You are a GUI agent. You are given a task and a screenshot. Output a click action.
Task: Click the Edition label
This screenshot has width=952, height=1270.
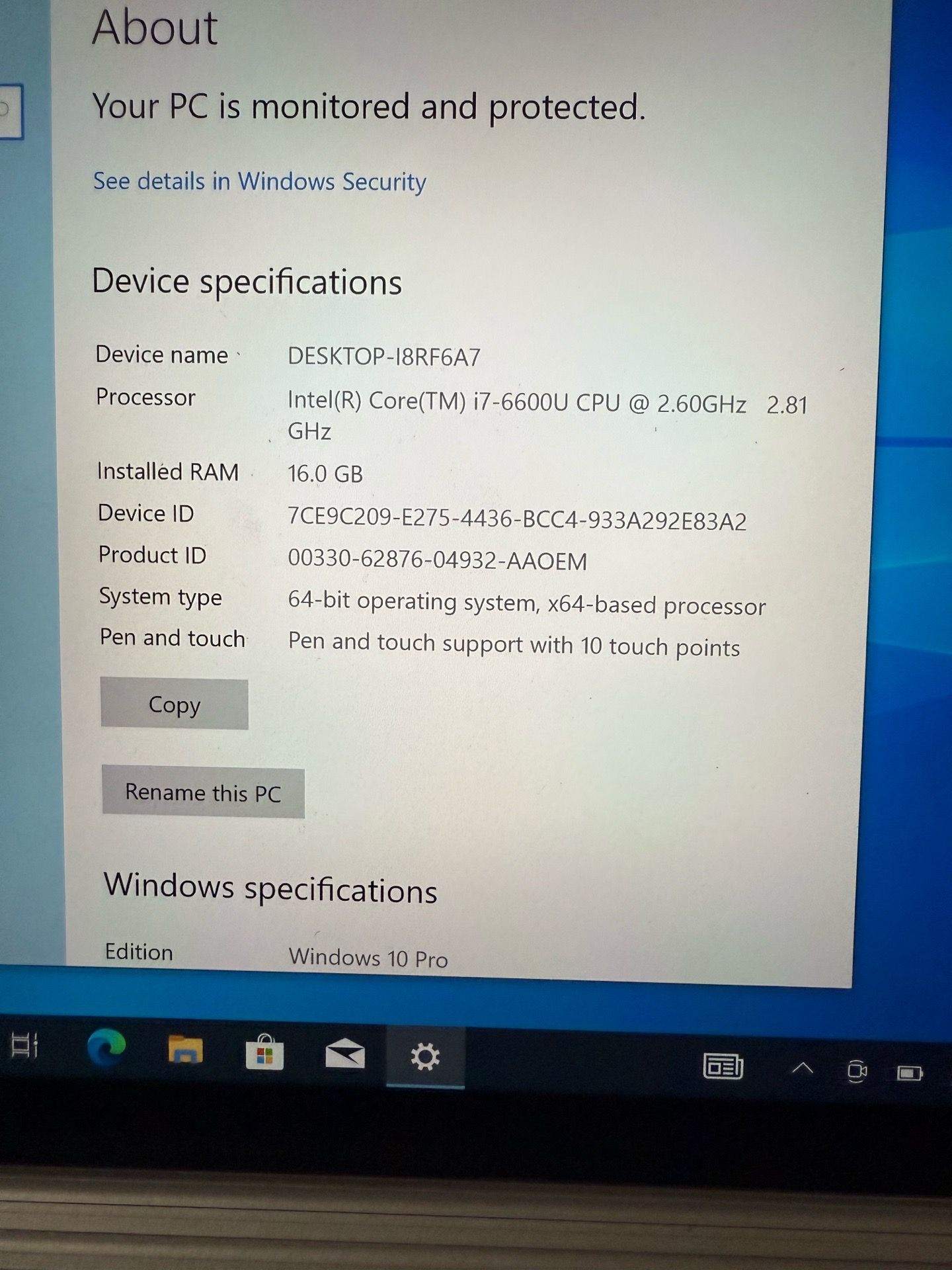coord(139,952)
